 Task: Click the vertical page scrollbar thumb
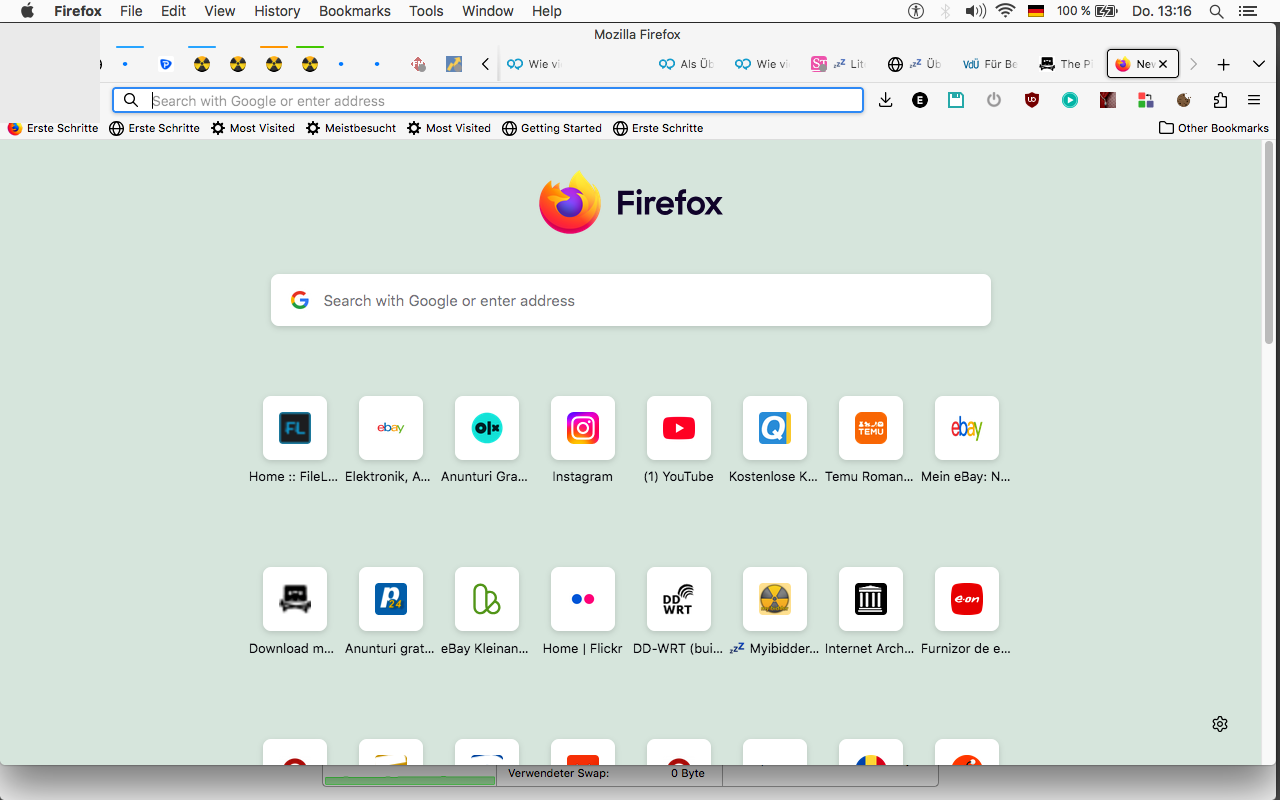coord(1270,243)
